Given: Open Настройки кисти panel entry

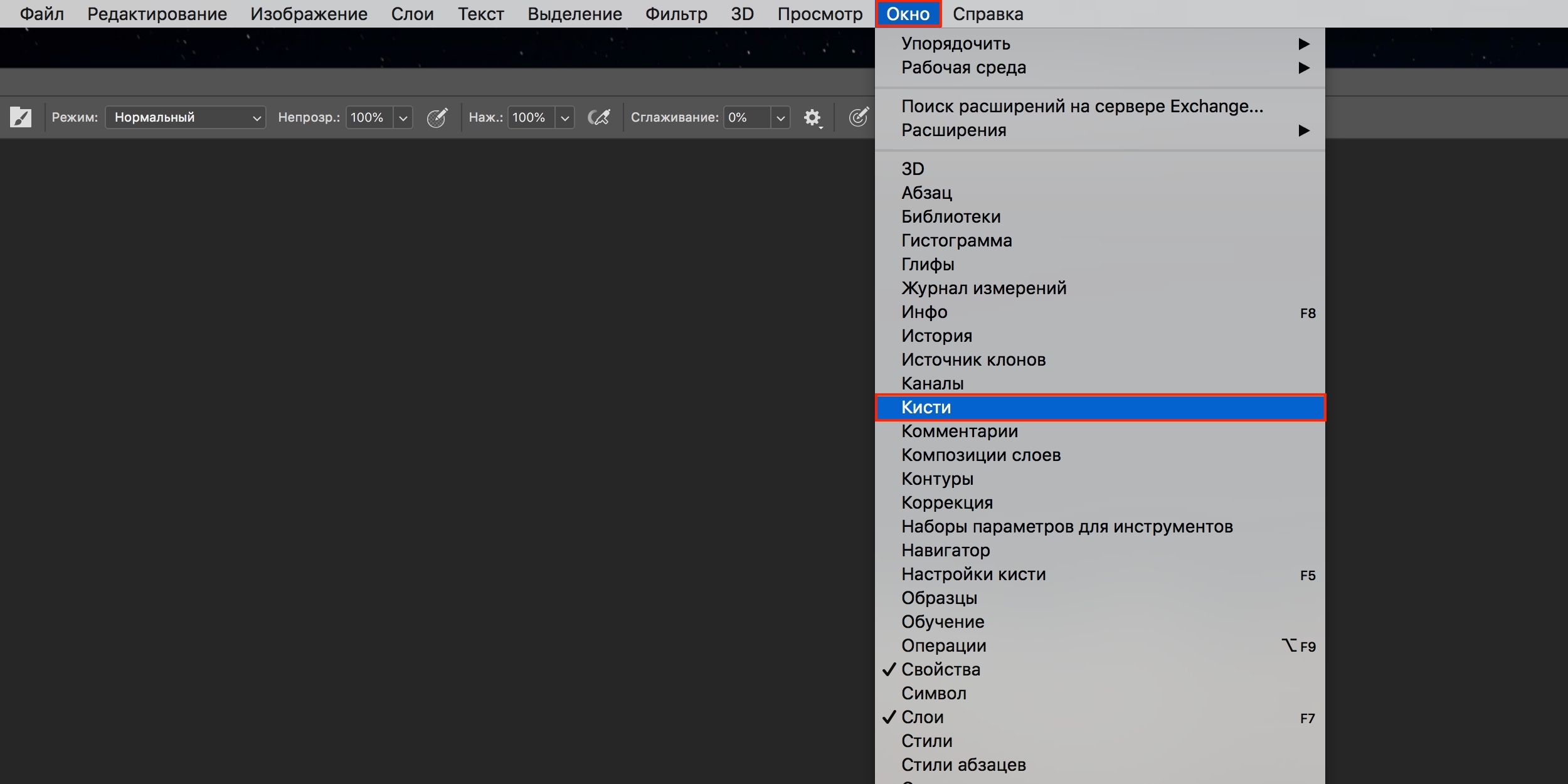Looking at the screenshot, I should coord(973,574).
